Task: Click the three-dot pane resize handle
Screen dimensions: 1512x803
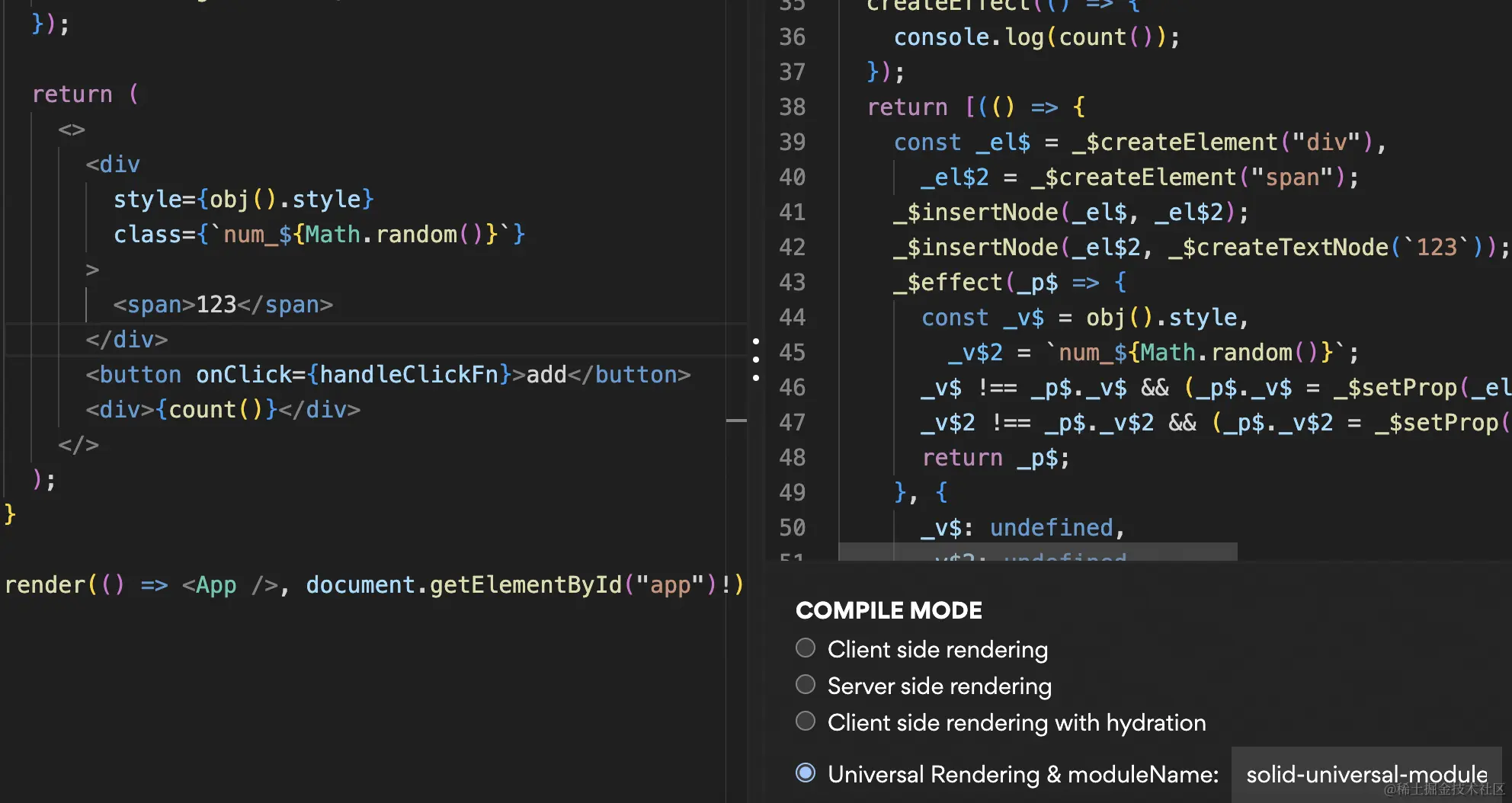Action: (x=755, y=359)
